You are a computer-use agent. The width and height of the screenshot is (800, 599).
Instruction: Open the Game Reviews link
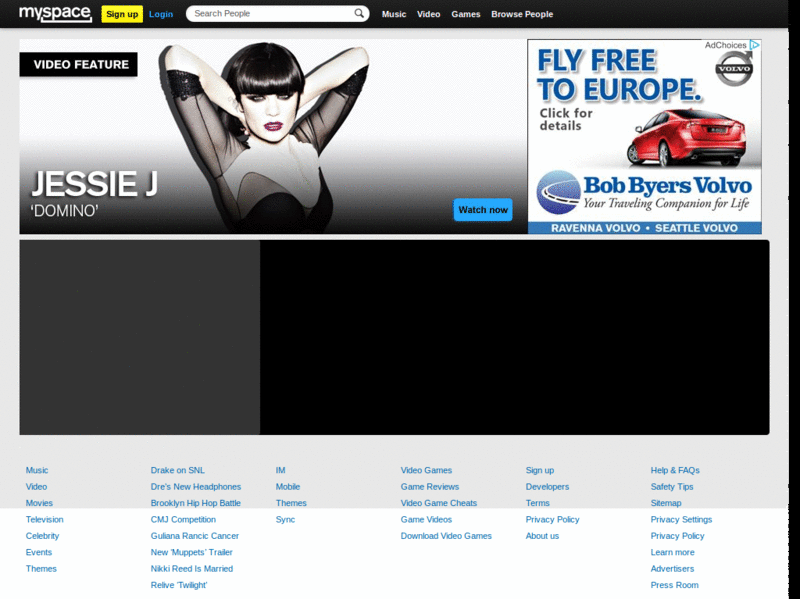pyautogui.click(x=430, y=487)
